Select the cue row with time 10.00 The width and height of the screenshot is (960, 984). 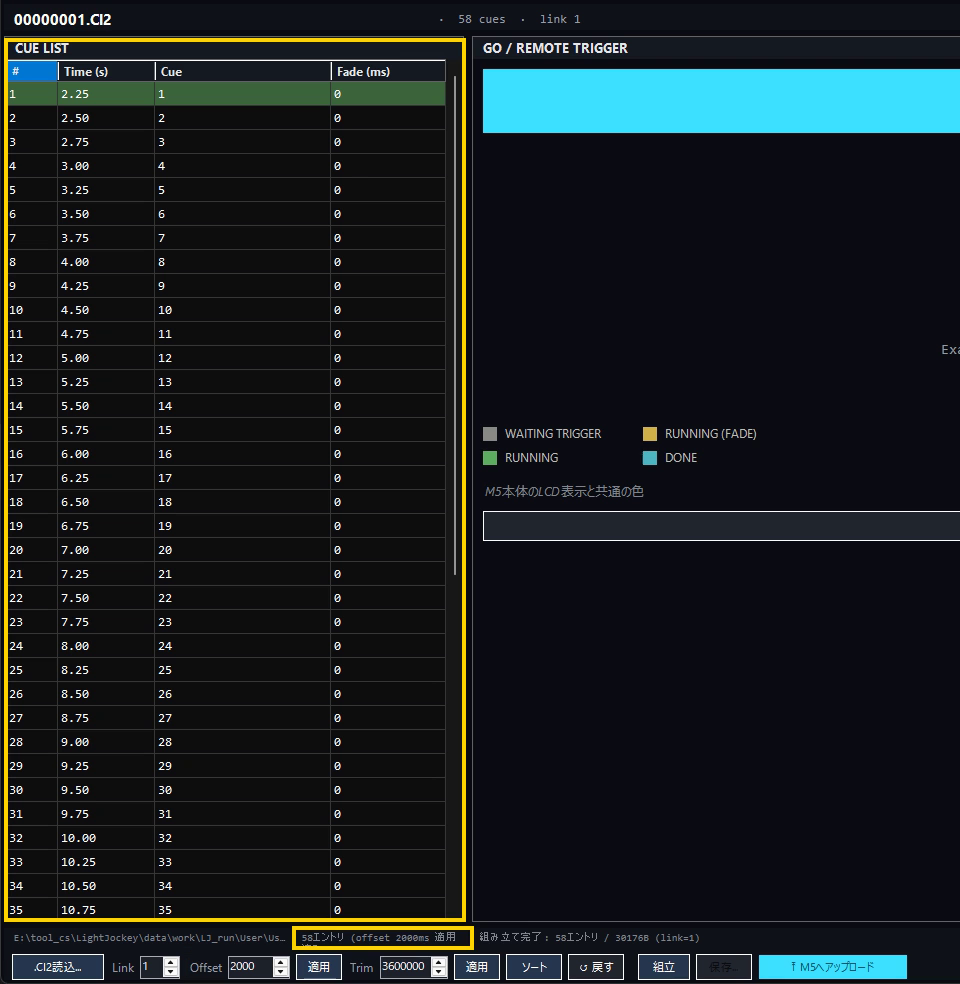tap(227, 838)
